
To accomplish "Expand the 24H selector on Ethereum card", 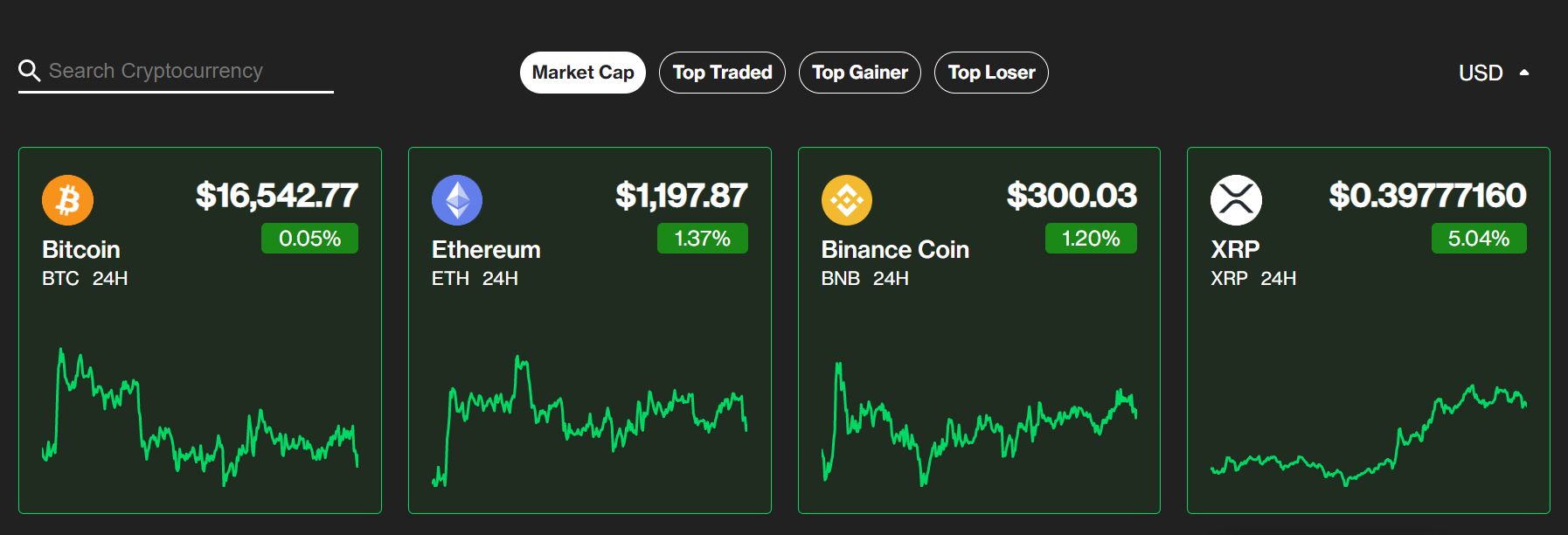I will point(500,279).
